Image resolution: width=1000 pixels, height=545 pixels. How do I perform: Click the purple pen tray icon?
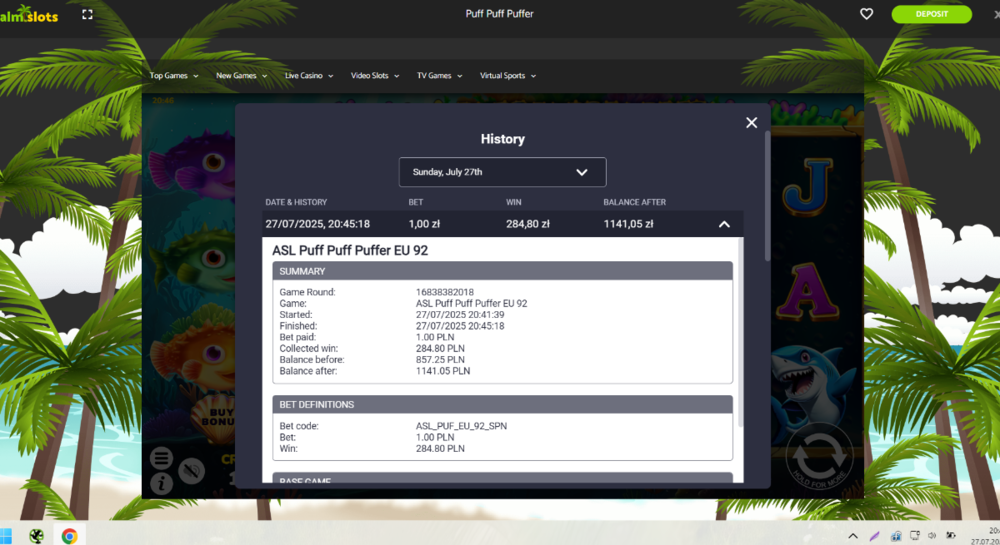coord(874,536)
